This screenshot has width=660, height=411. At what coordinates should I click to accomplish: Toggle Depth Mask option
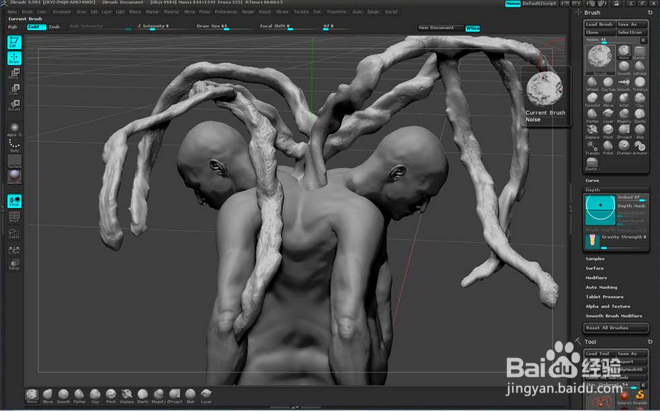631,206
